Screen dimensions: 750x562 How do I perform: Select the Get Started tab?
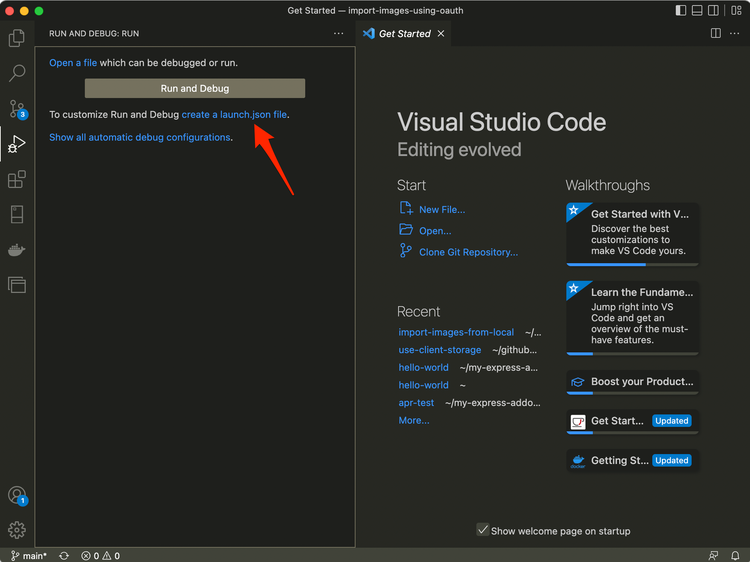pos(404,33)
